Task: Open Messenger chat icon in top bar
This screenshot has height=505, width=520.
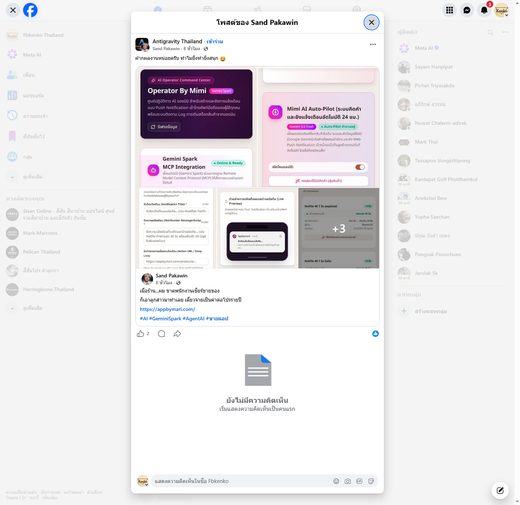Action: pos(467,10)
